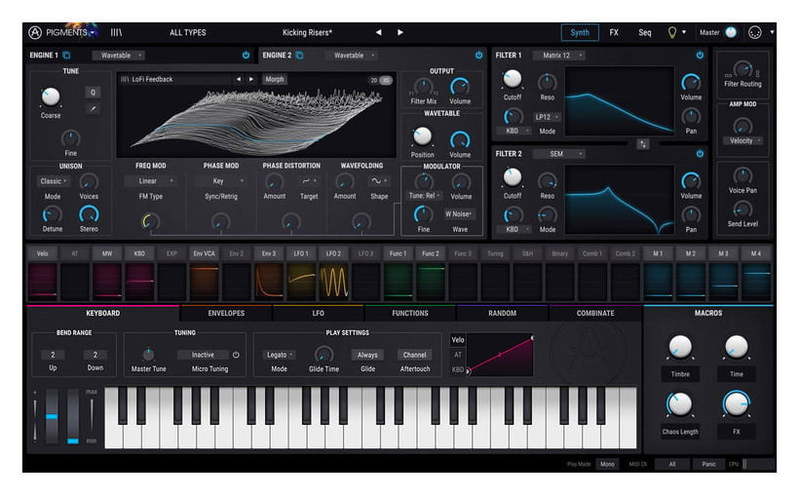The image size is (799, 495).
Task: Open the W Noise modulator wave dropdown
Action: pyautogui.click(x=459, y=214)
